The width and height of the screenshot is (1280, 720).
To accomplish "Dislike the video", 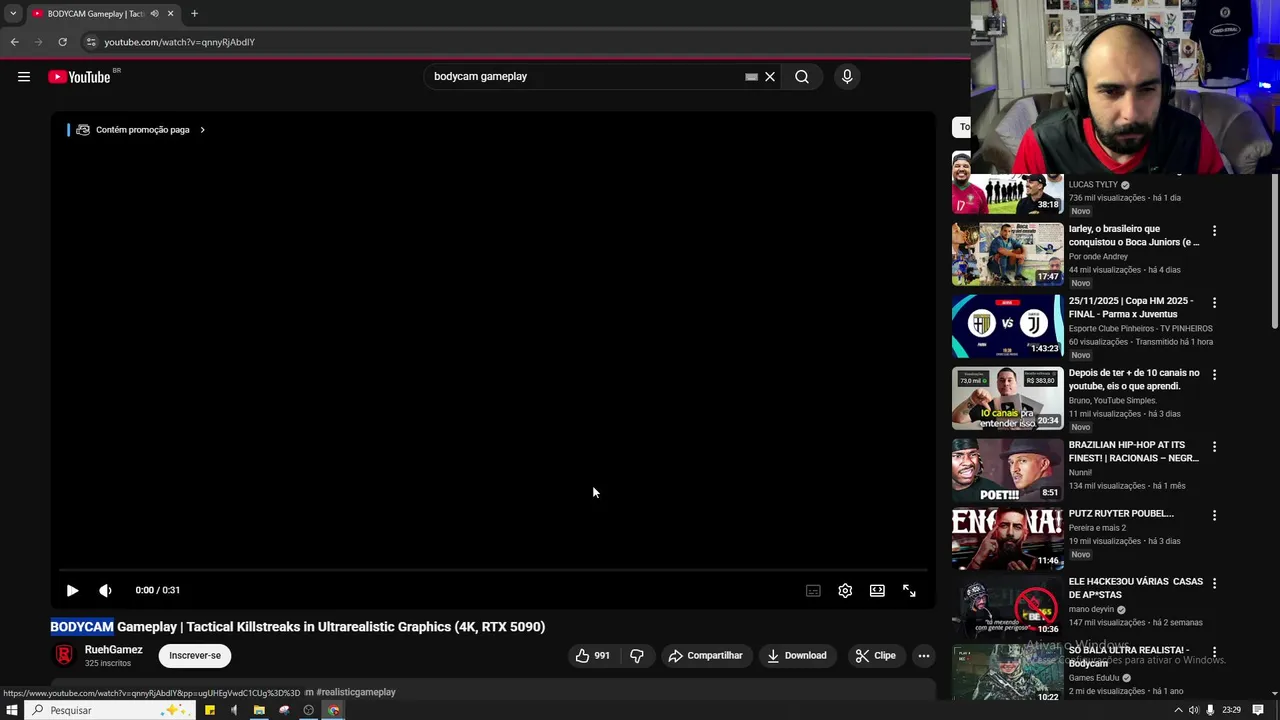I will point(637,656).
